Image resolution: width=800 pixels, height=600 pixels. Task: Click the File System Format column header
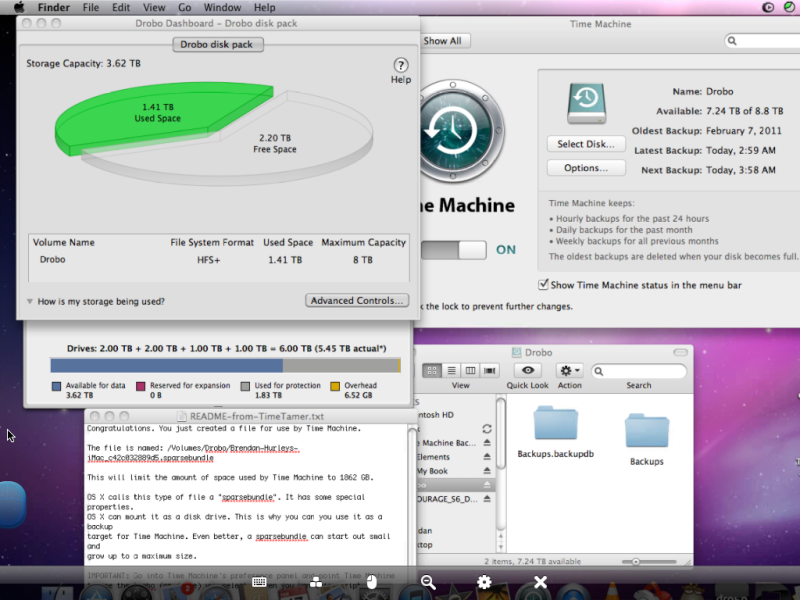pos(212,242)
